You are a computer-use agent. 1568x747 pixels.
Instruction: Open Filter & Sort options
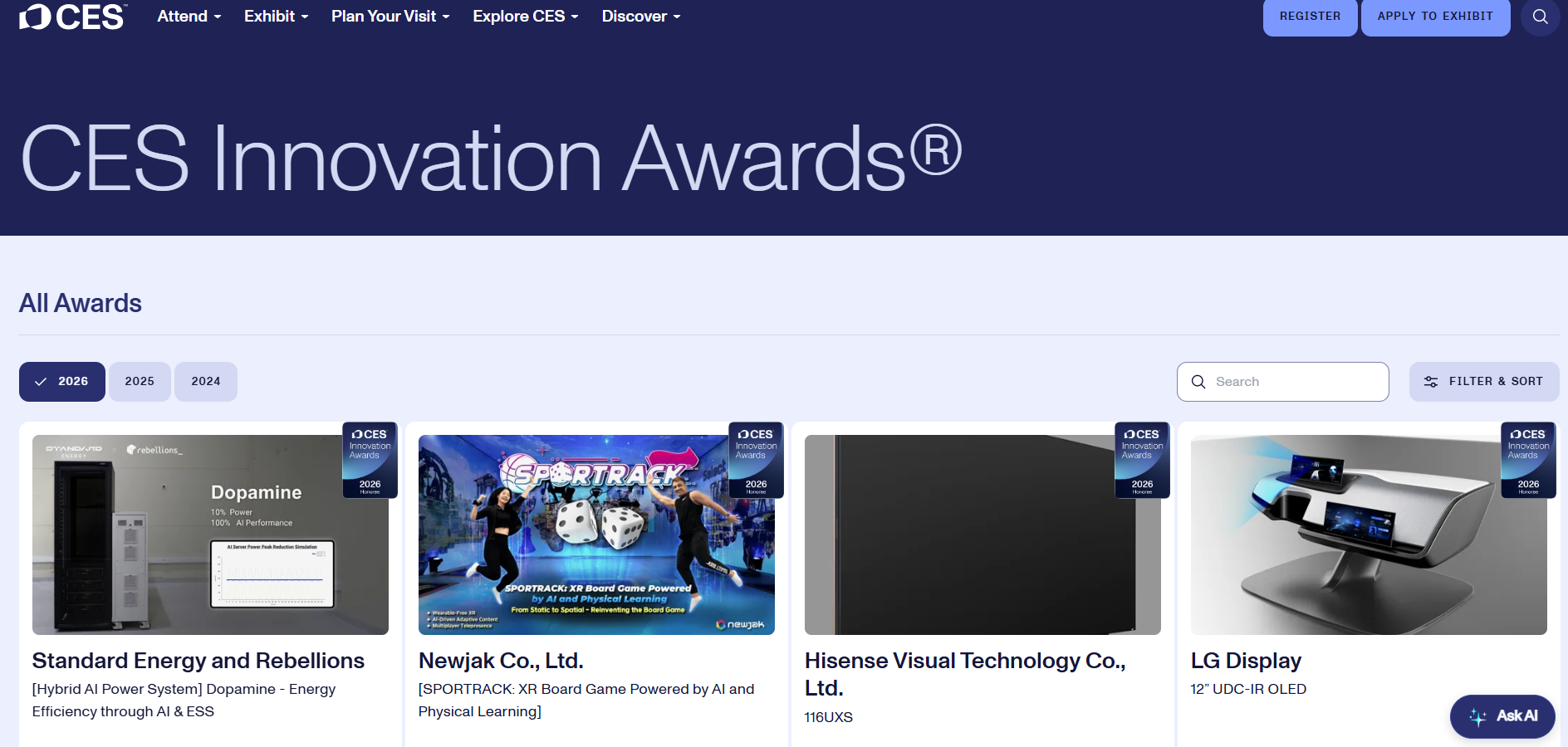1484,382
